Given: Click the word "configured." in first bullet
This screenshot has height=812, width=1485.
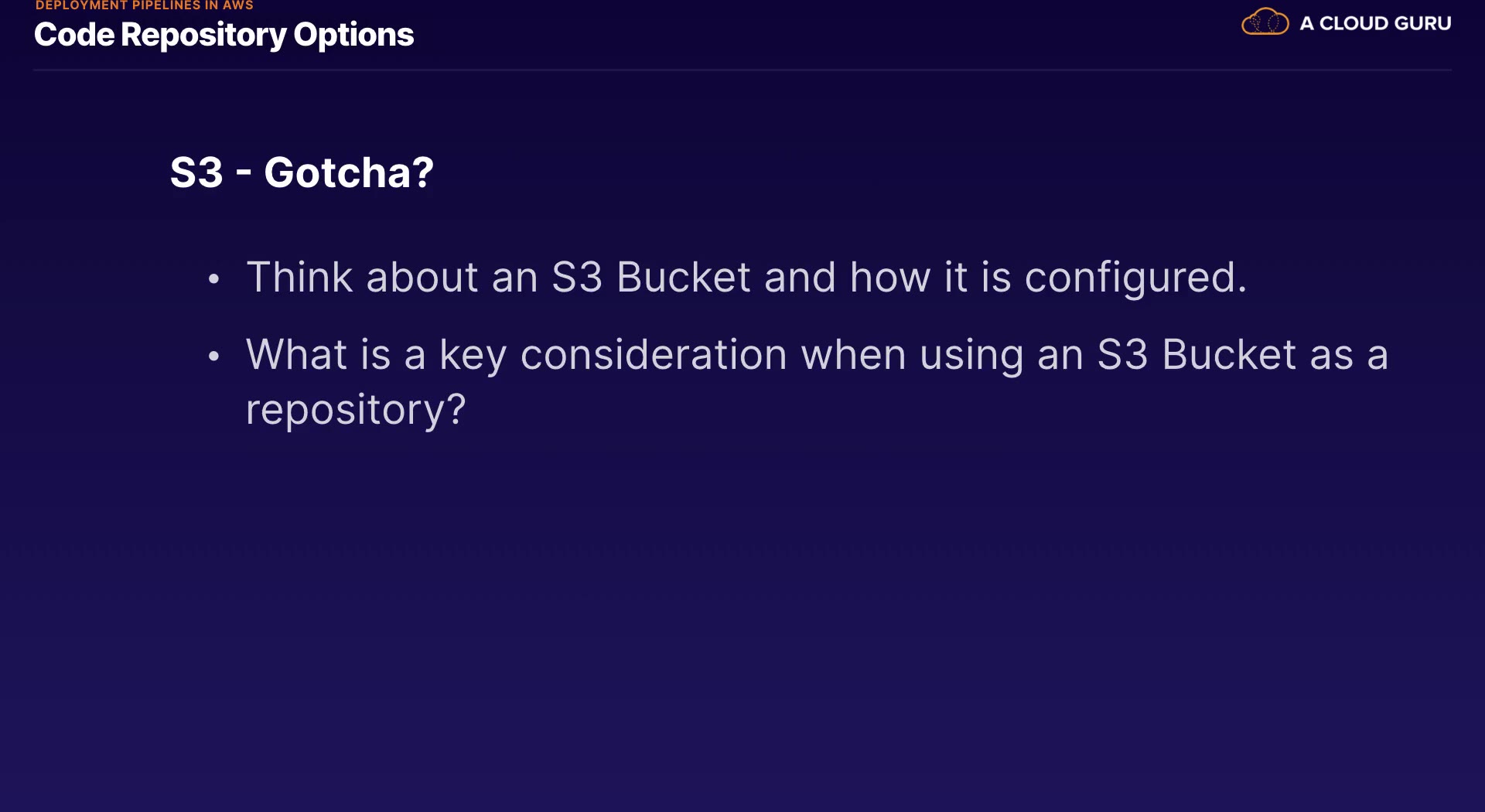Looking at the screenshot, I should pyautogui.click(x=1135, y=277).
